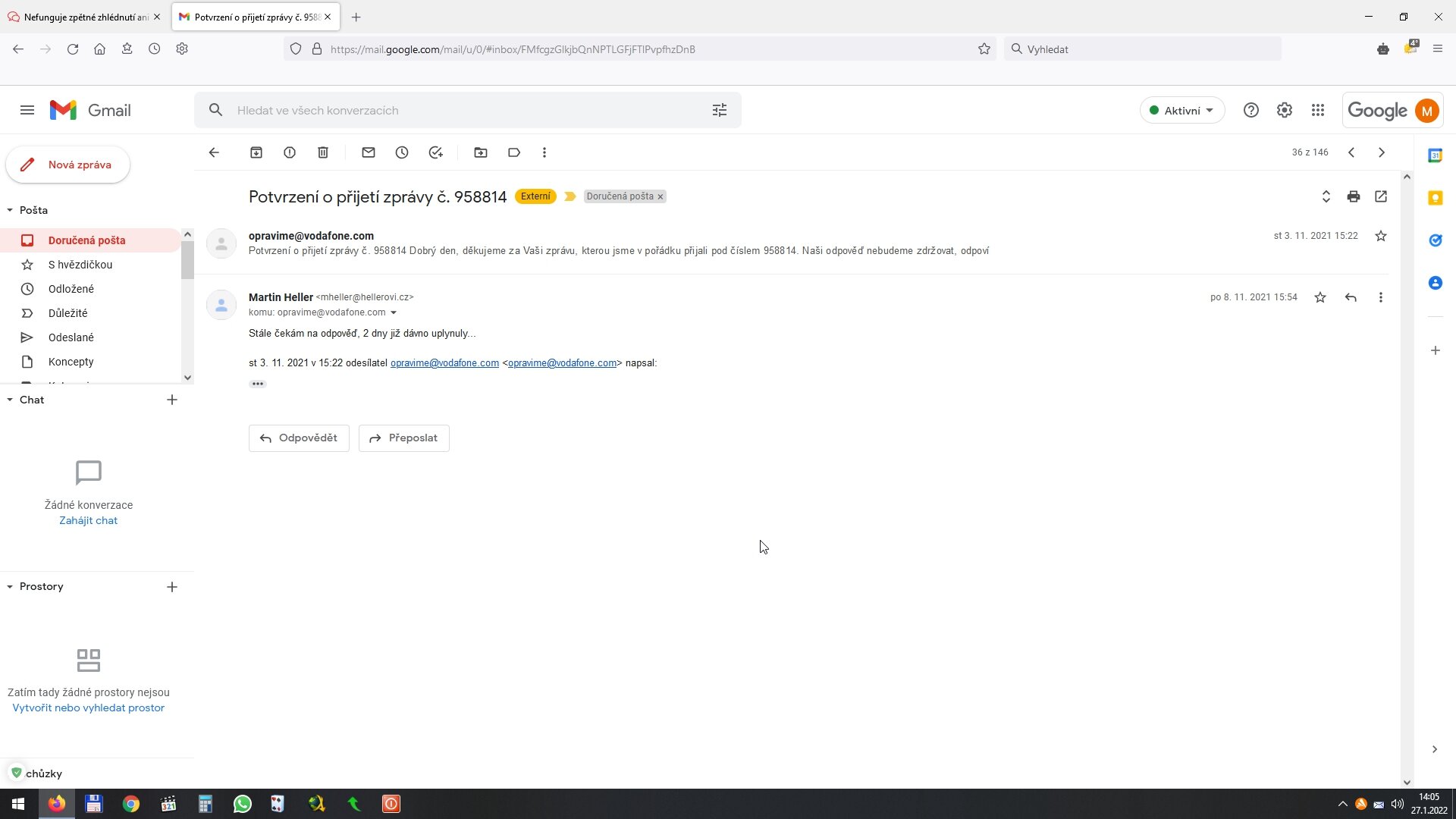This screenshot has height=819, width=1456.
Task: Open Google Keep side panel
Action: [x=1435, y=198]
